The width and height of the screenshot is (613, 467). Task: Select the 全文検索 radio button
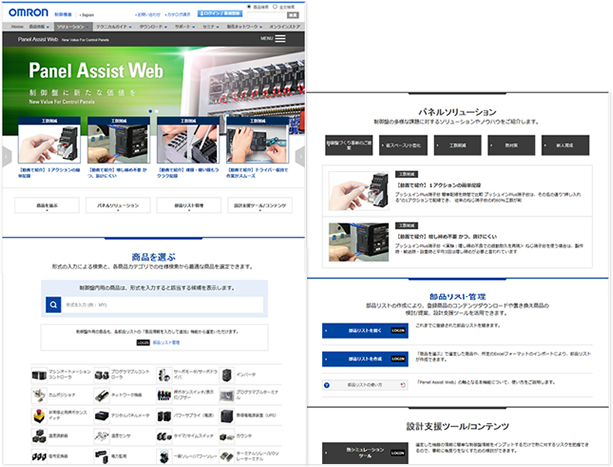[275, 7]
